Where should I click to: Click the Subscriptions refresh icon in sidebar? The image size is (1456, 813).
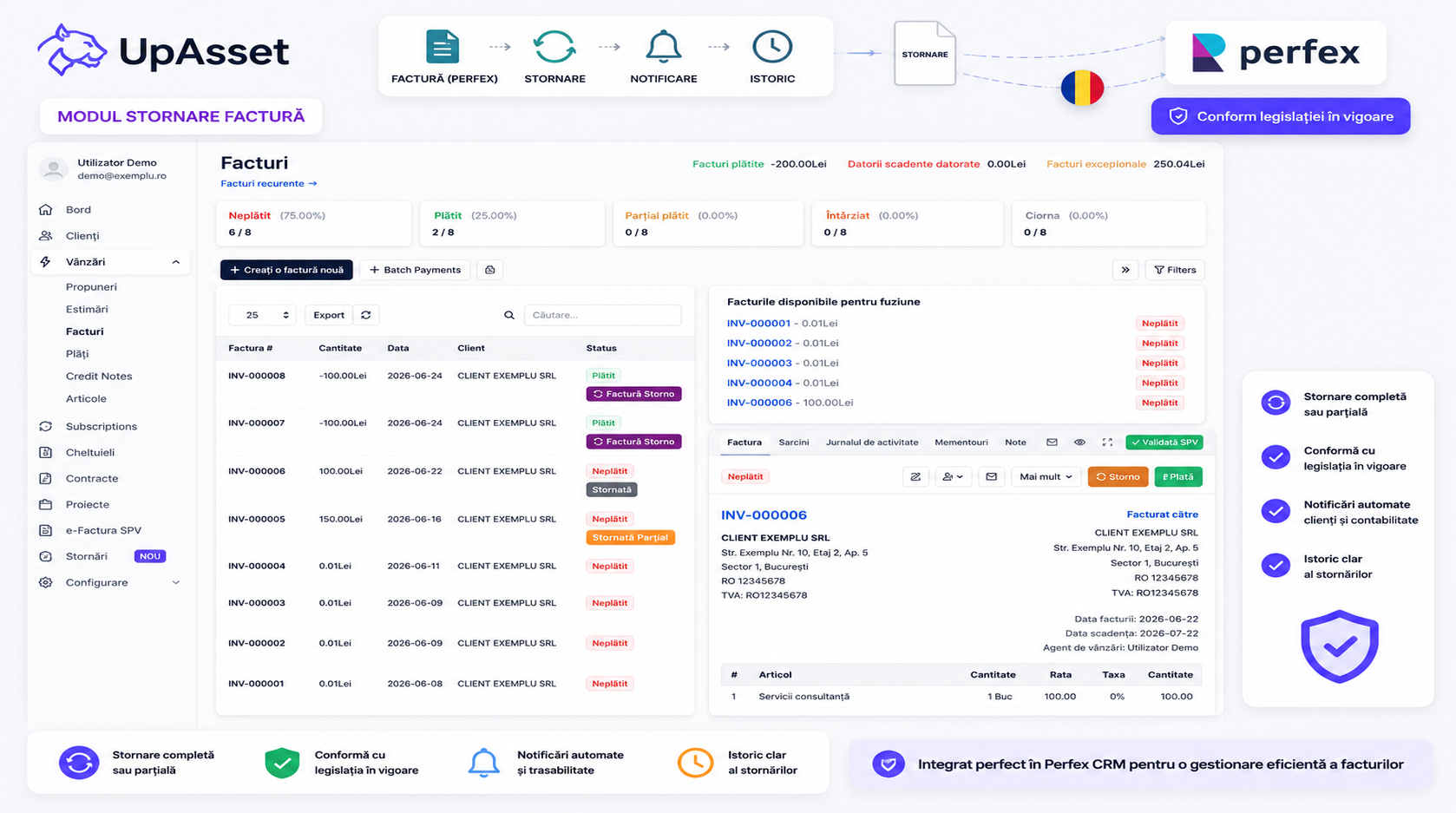[x=46, y=427]
